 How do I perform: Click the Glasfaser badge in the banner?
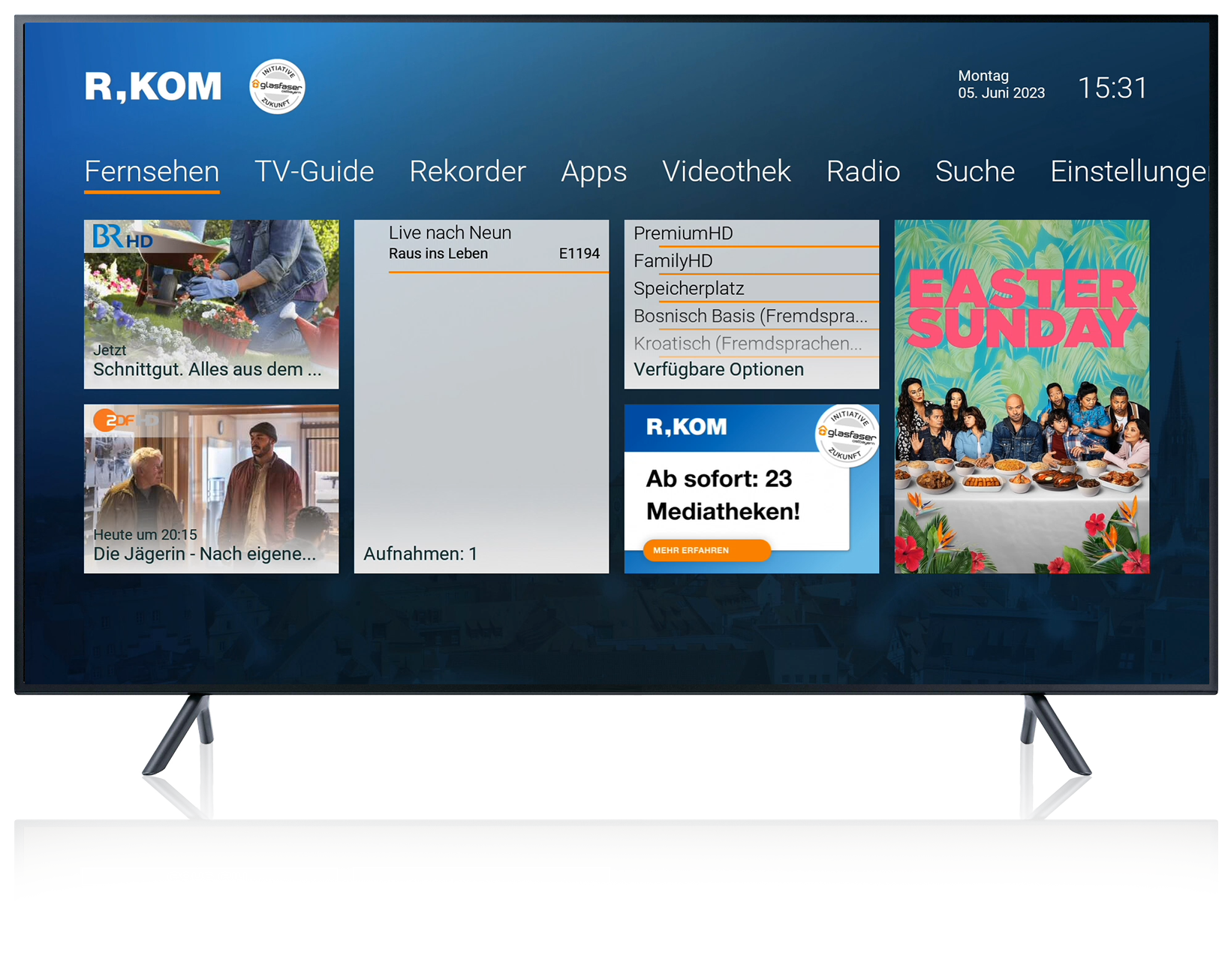coord(847,436)
